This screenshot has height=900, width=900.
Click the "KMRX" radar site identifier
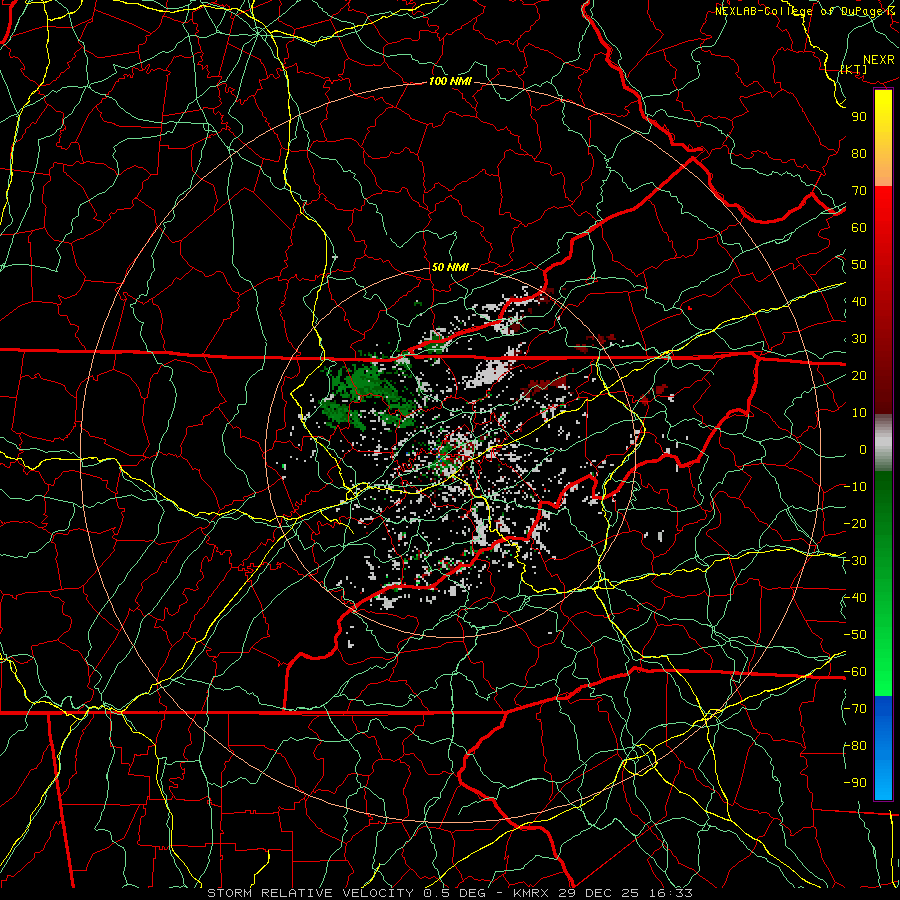point(533,893)
